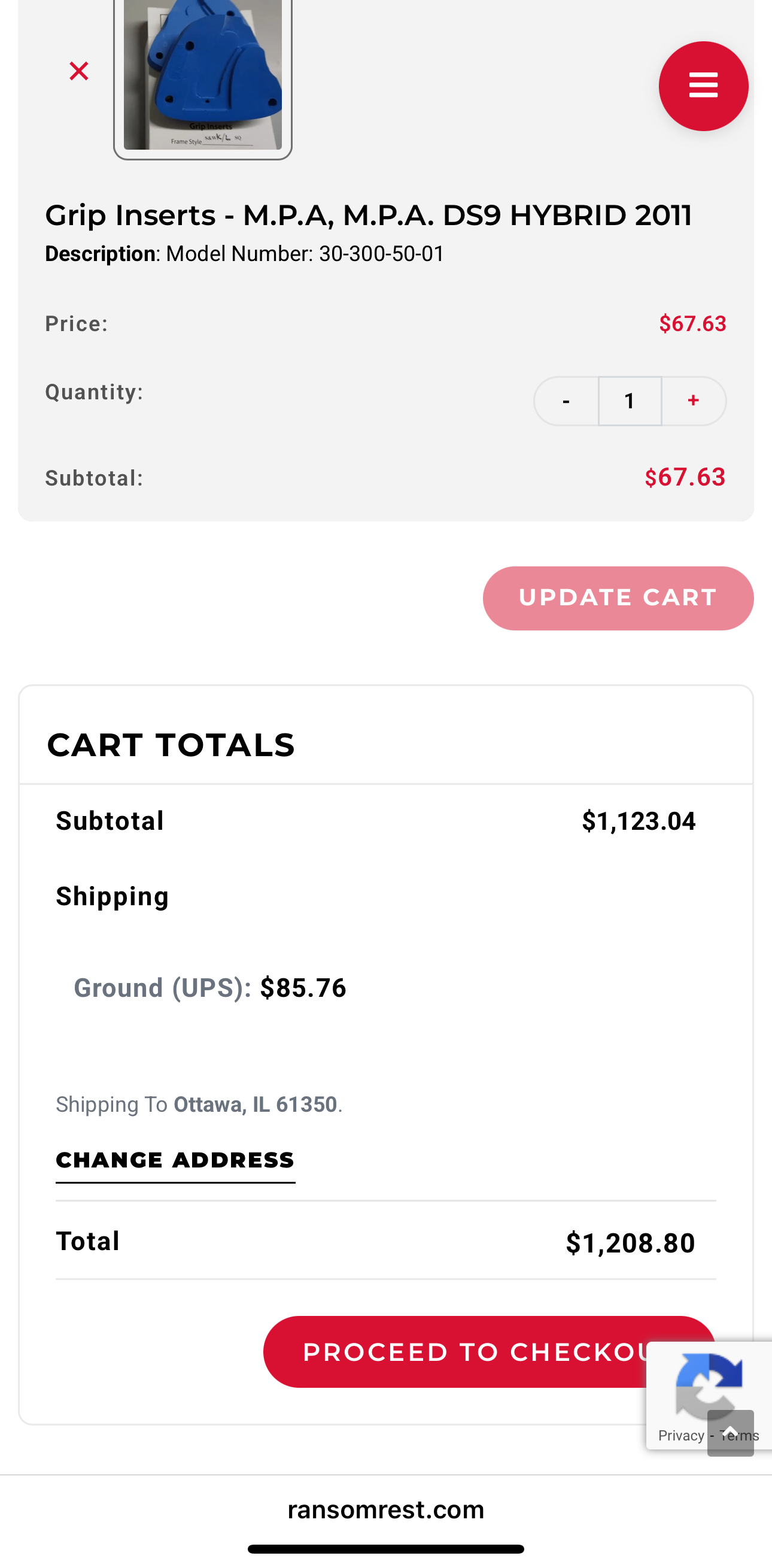Tap the iOS home indicator bar
The height and width of the screenshot is (1568, 772).
pyautogui.click(x=385, y=1548)
